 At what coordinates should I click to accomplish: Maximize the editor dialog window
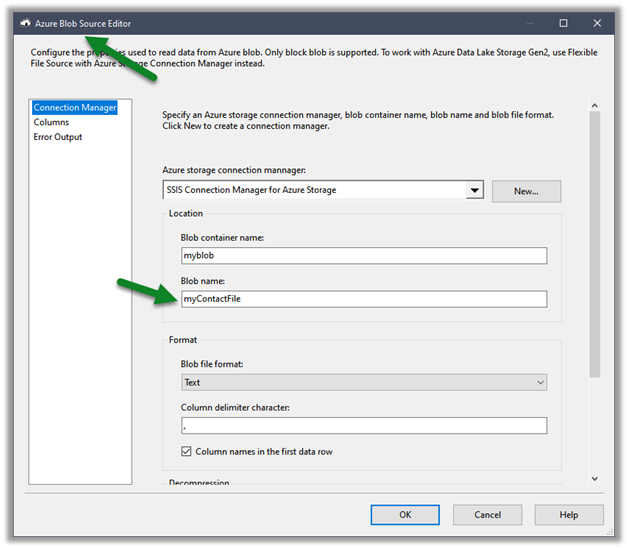(x=563, y=23)
